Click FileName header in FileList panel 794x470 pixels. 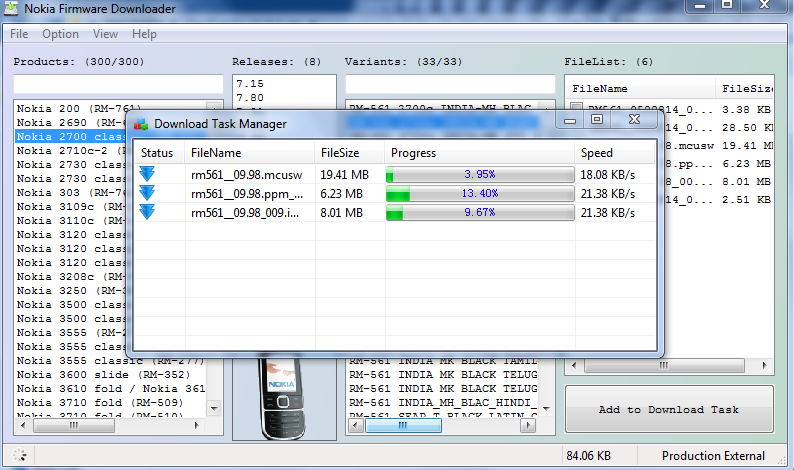640,89
